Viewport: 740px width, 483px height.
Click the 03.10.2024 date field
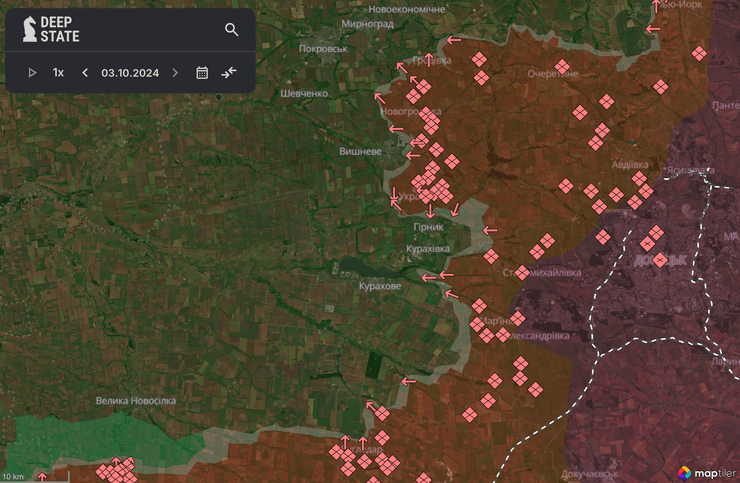pos(130,73)
